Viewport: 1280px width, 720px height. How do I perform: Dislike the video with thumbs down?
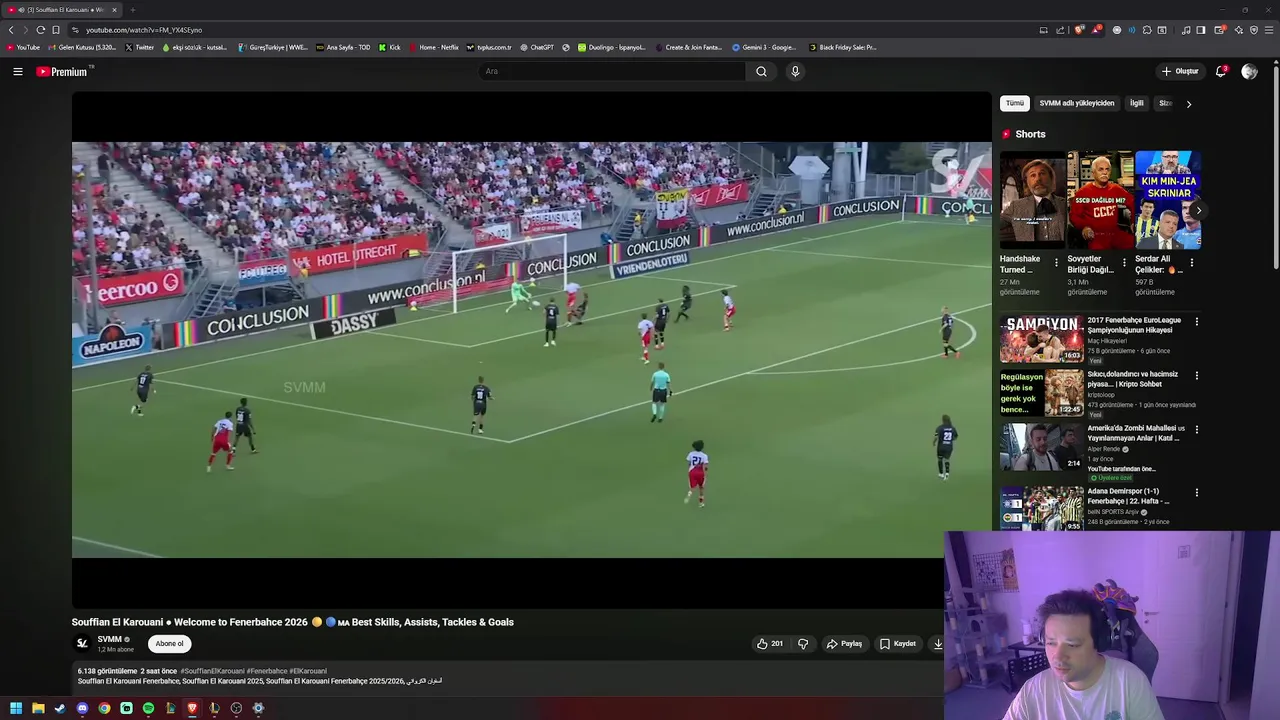coord(803,644)
